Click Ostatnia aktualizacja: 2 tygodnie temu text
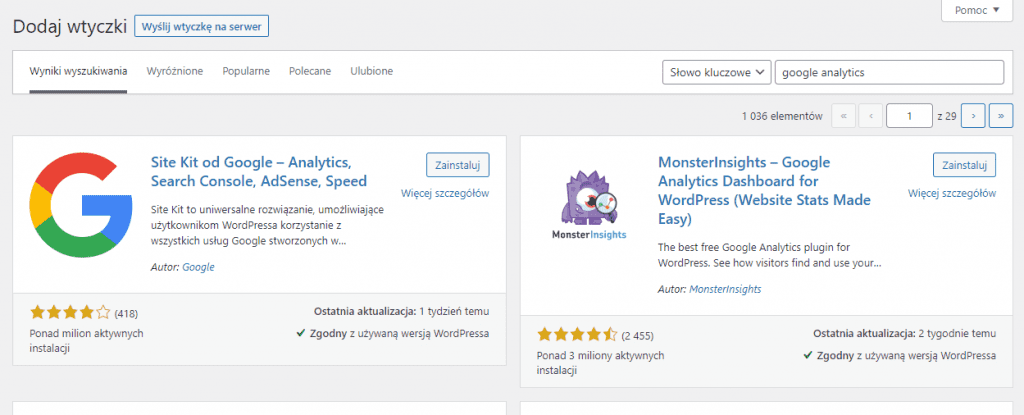The height and width of the screenshot is (415, 1024). click(x=904, y=334)
